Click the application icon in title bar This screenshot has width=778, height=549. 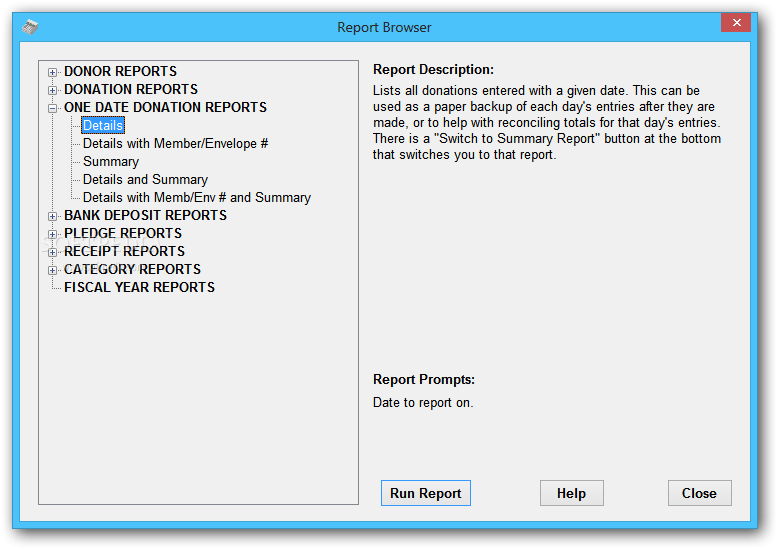[x=30, y=27]
